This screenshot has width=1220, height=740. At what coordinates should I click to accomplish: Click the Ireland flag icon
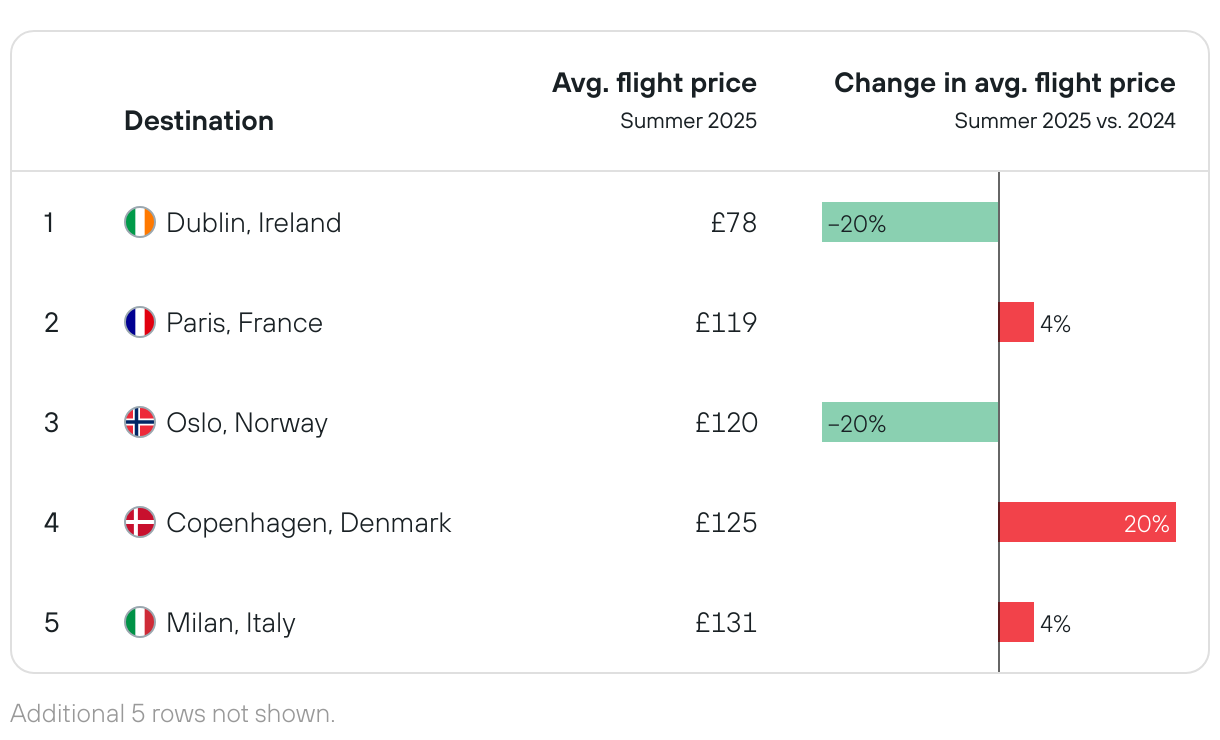coord(140,222)
